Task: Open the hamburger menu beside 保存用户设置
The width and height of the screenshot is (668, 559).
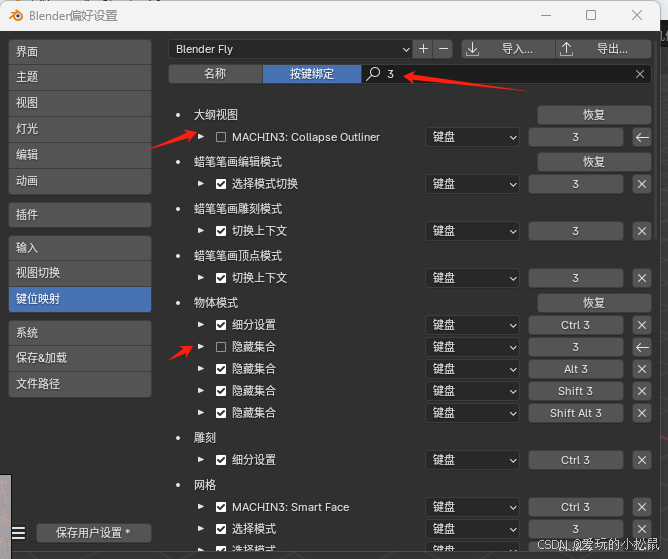Action: coord(19,533)
